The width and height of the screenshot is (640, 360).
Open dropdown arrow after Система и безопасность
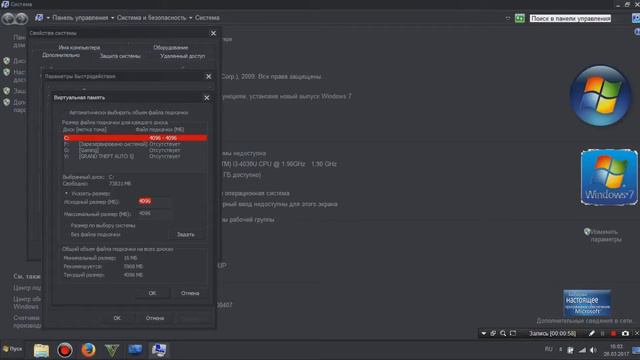(191, 18)
